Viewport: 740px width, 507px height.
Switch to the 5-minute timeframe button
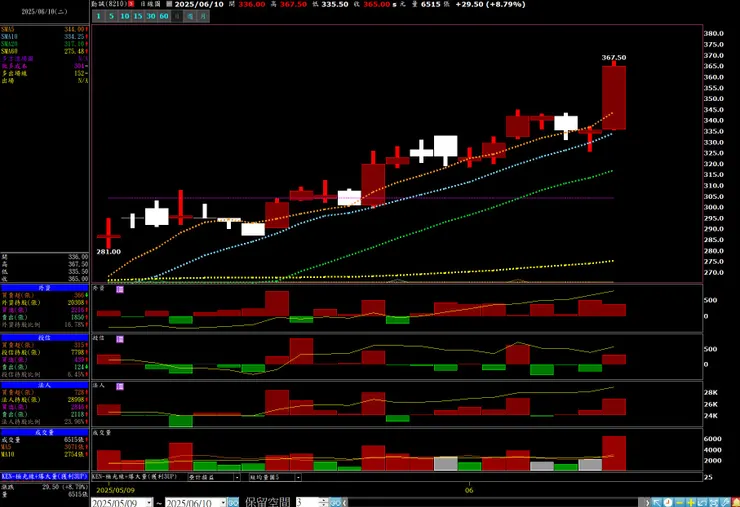[111, 16]
